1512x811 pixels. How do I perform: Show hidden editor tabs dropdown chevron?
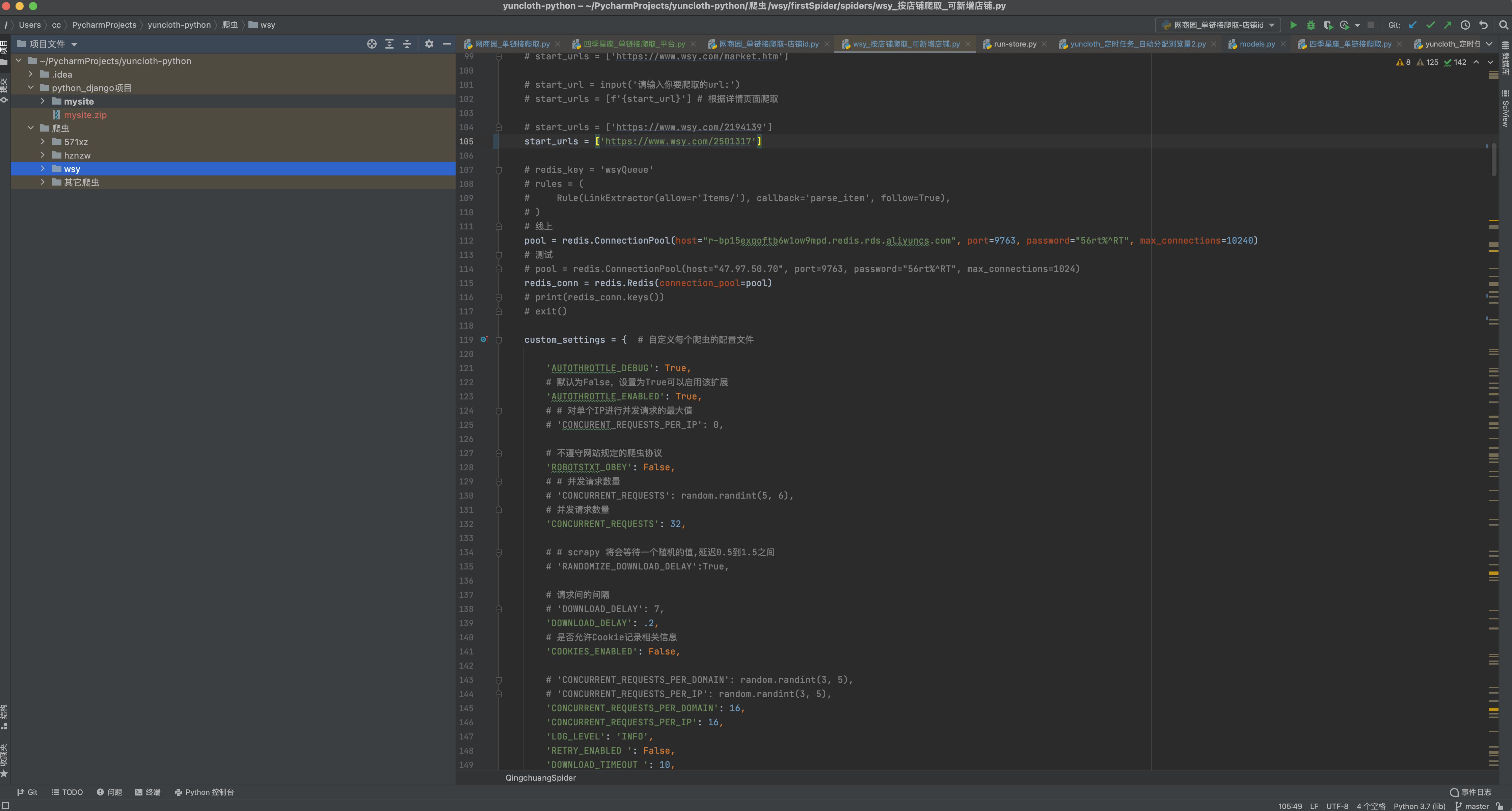pyautogui.click(x=1489, y=44)
